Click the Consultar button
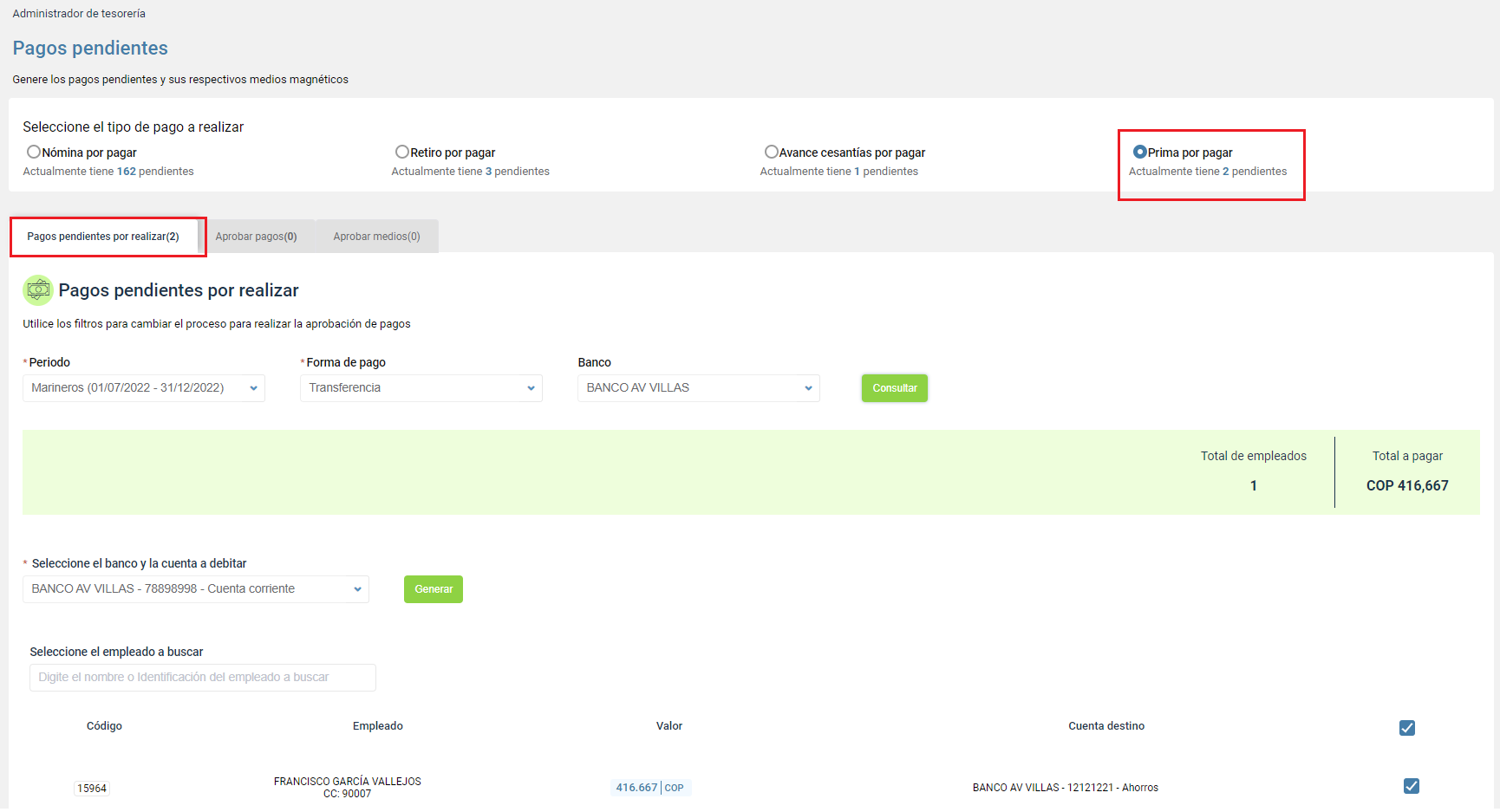Viewport: 1500px width, 812px height. point(895,388)
